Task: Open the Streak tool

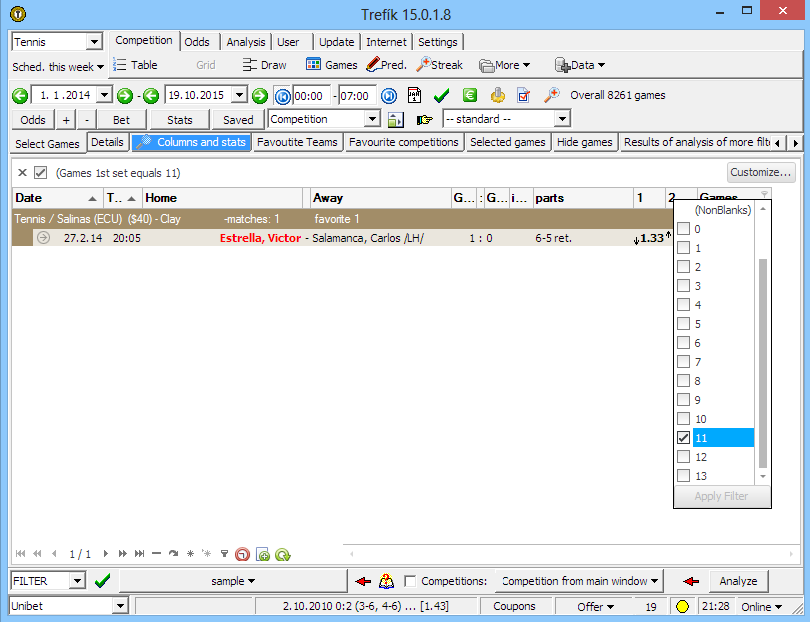Action: pos(439,65)
